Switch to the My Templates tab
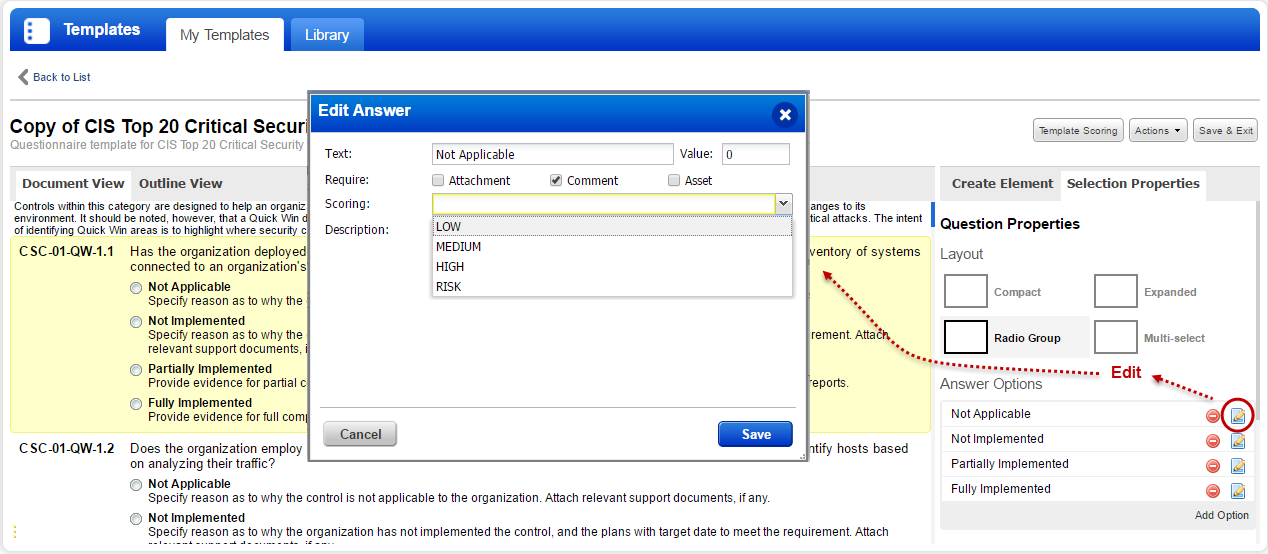The image size is (1268, 554). 224,35
